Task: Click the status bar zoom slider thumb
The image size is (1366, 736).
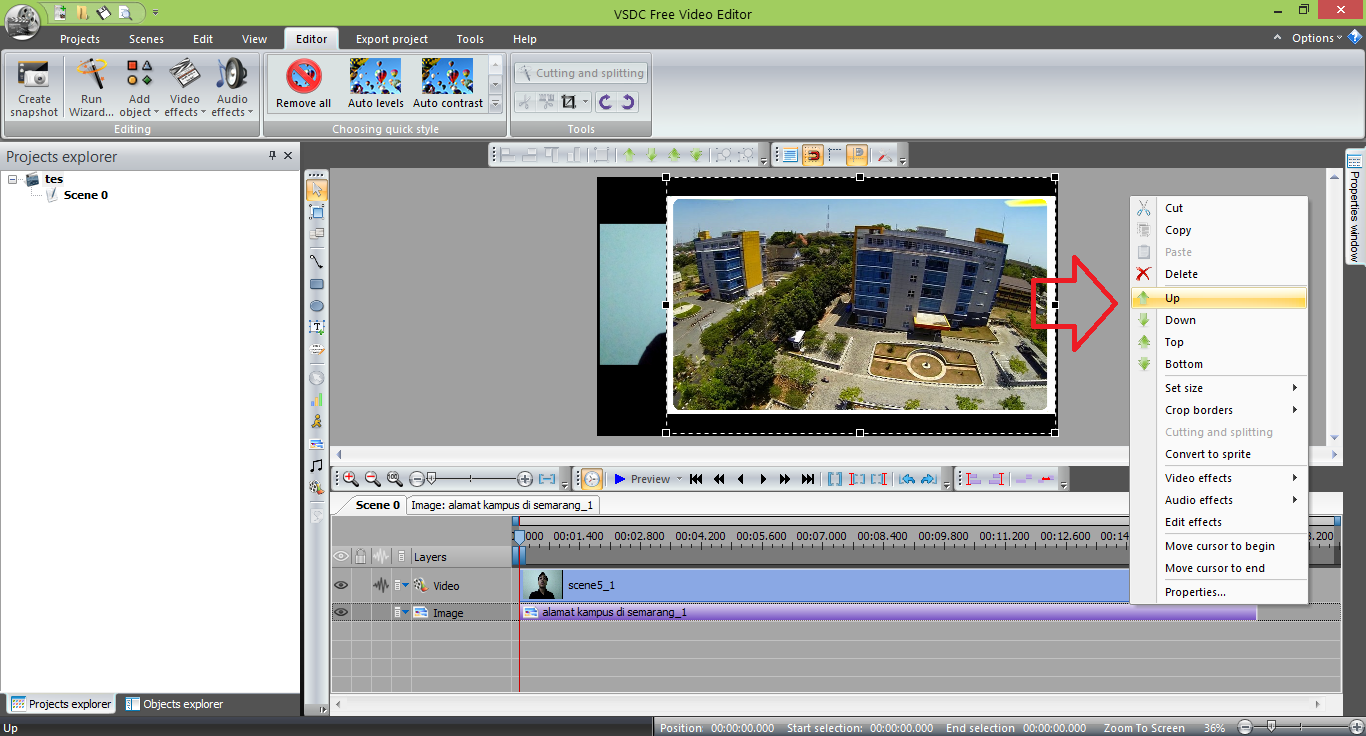Action: click(1271, 727)
